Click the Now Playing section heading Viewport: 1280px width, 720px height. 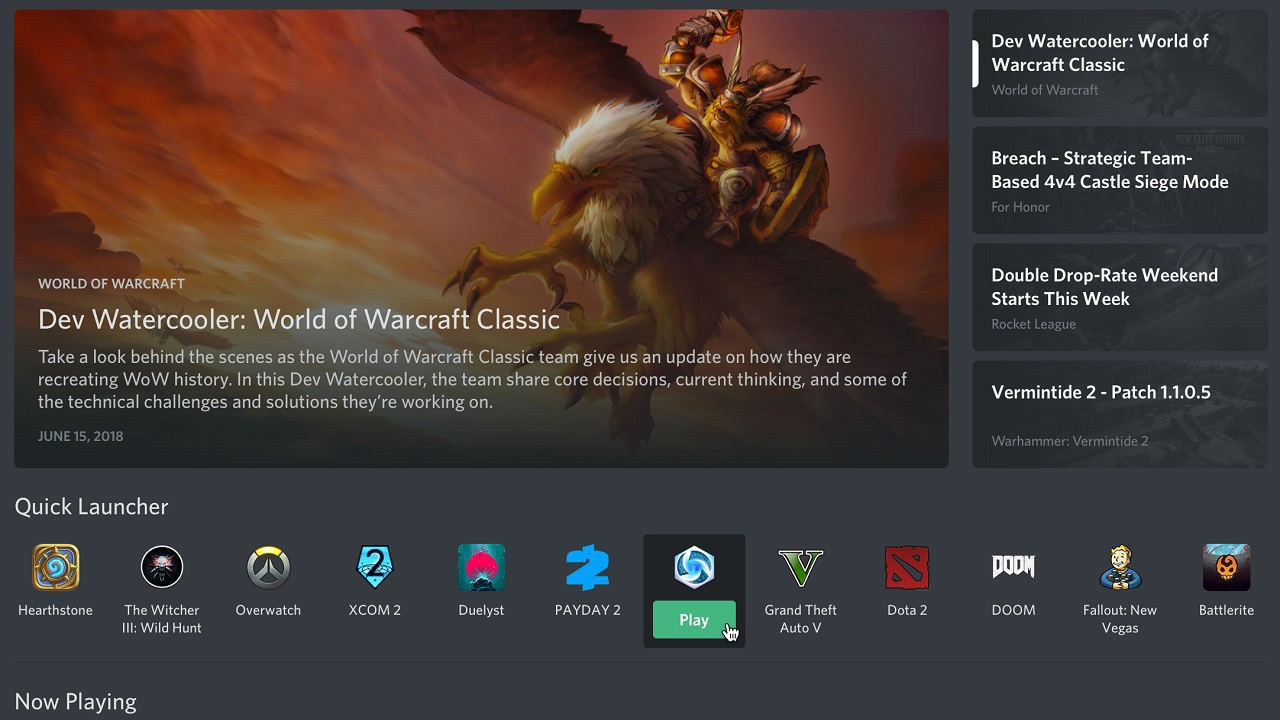pos(75,701)
